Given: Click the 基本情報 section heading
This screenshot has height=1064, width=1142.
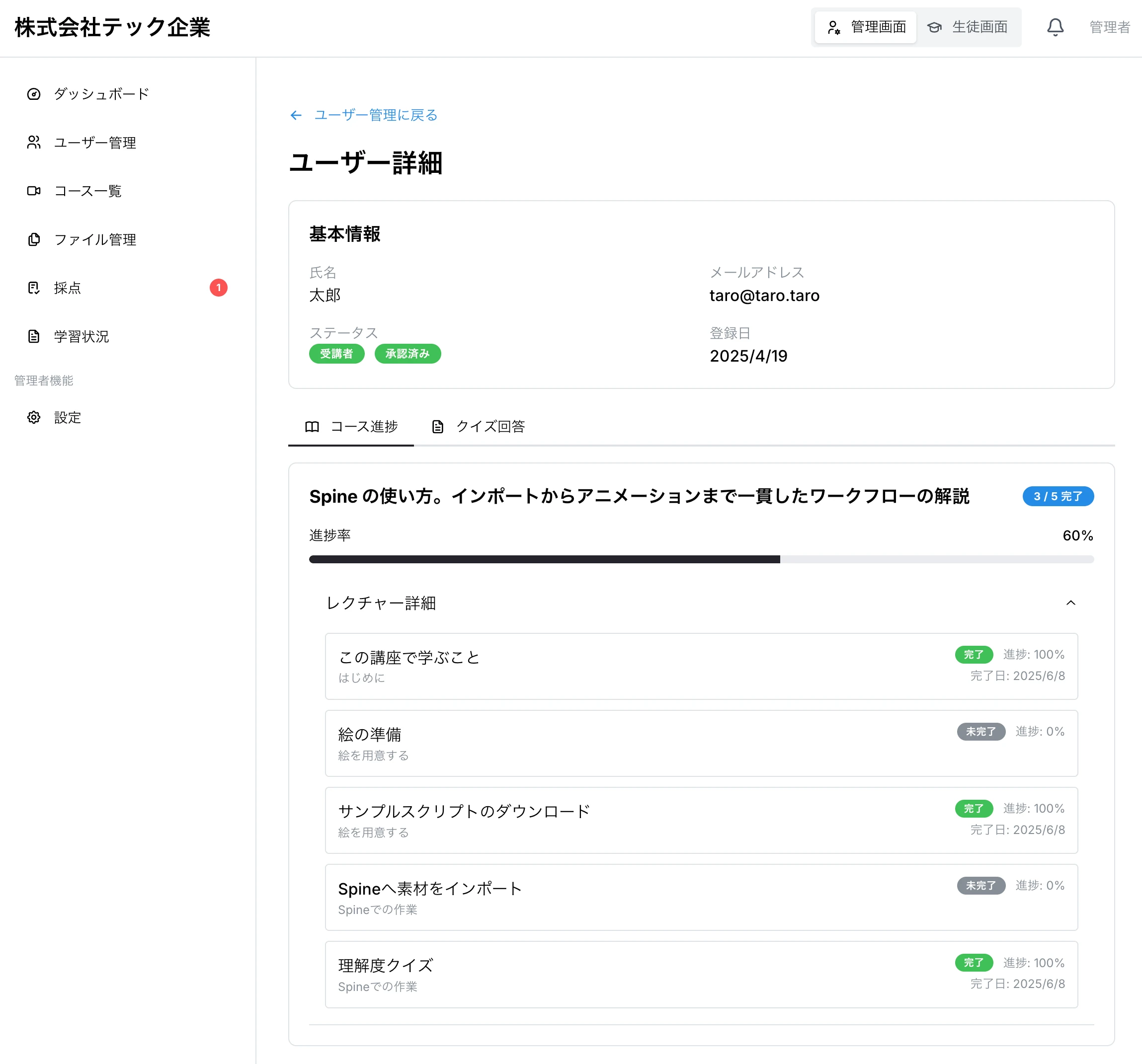Looking at the screenshot, I should tap(345, 233).
